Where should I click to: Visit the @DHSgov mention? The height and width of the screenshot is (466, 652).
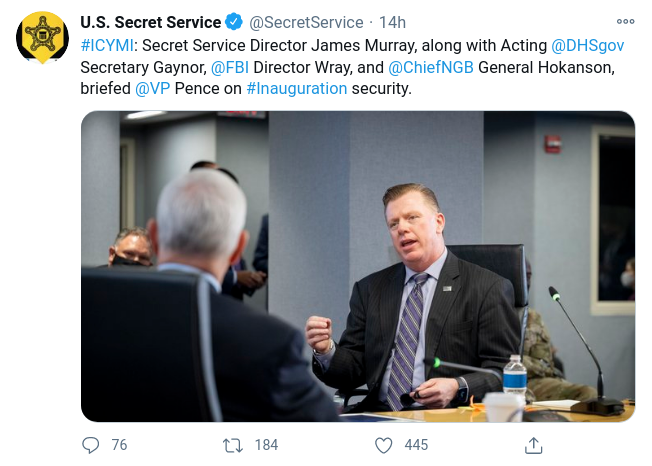pos(594,44)
